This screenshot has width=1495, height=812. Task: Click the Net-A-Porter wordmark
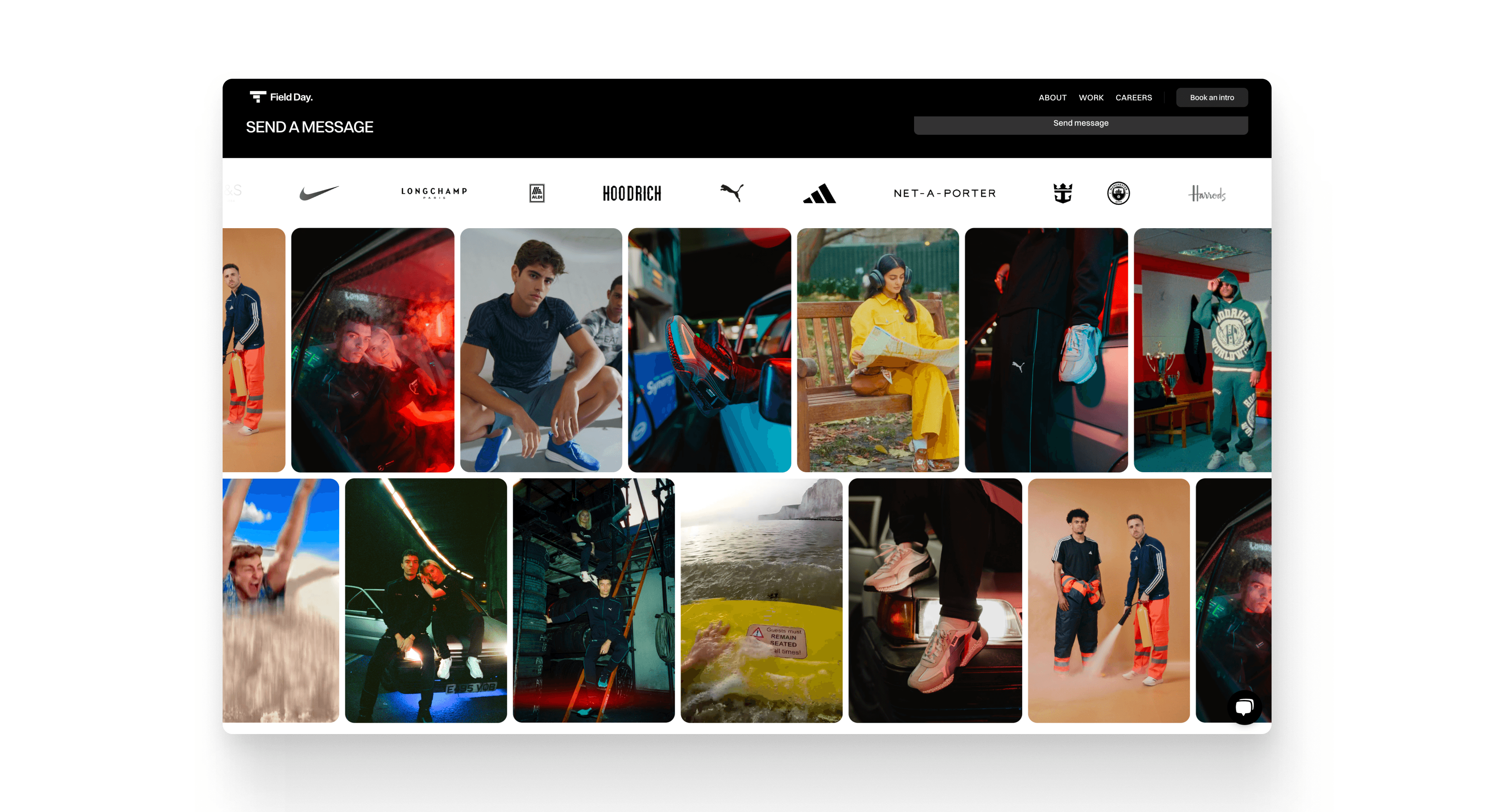pos(944,193)
